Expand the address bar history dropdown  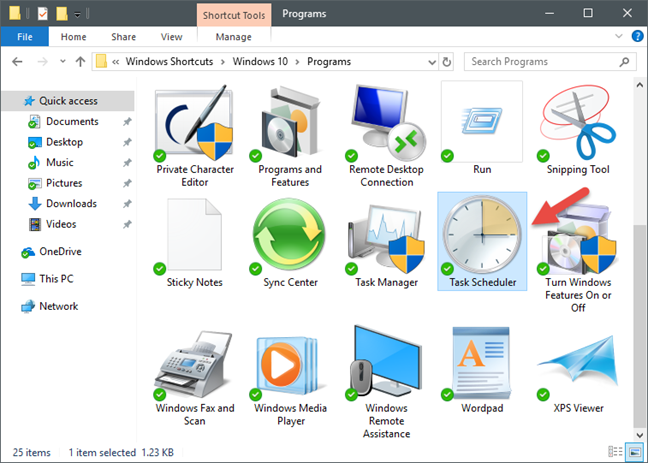(x=432, y=62)
